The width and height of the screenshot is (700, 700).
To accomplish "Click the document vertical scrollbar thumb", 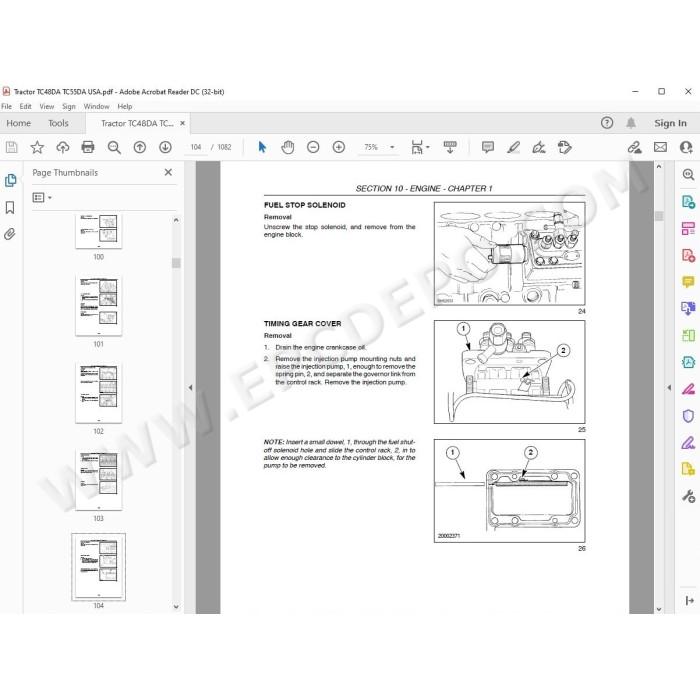I will point(659,216).
